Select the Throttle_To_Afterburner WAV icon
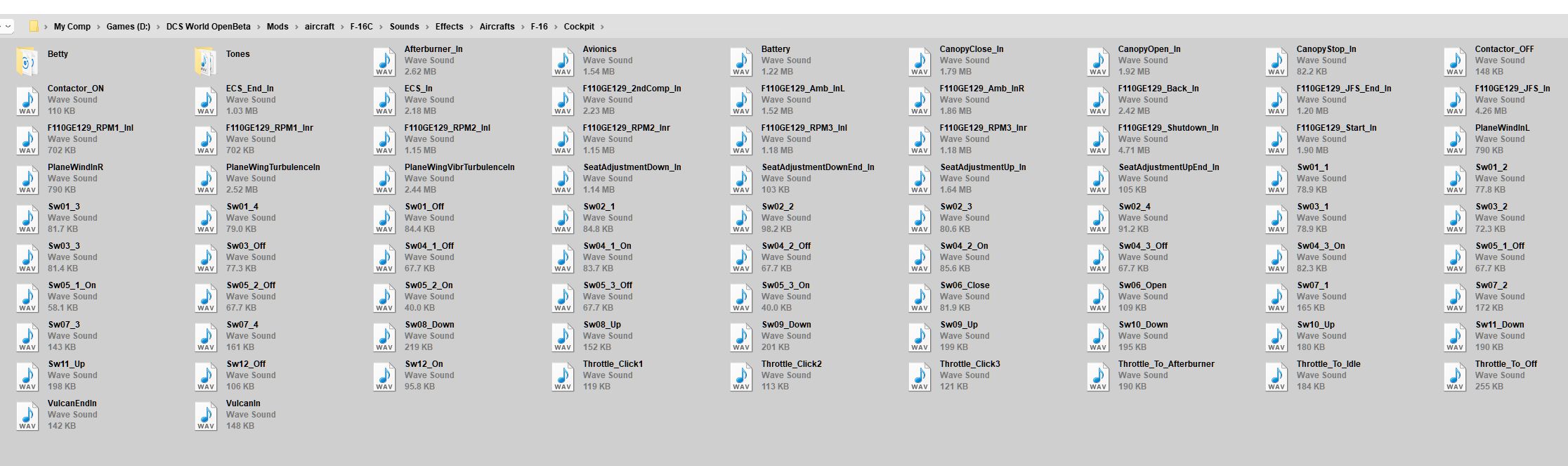Image resolution: width=1568 pixels, height=466 pixels. [1098, 377]
